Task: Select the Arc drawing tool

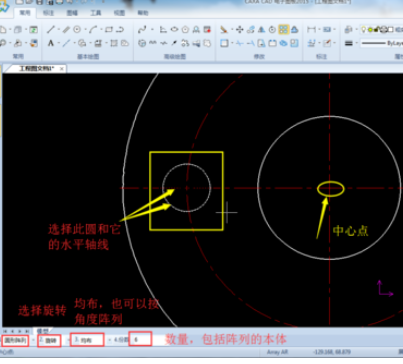Action: (93, 29)
